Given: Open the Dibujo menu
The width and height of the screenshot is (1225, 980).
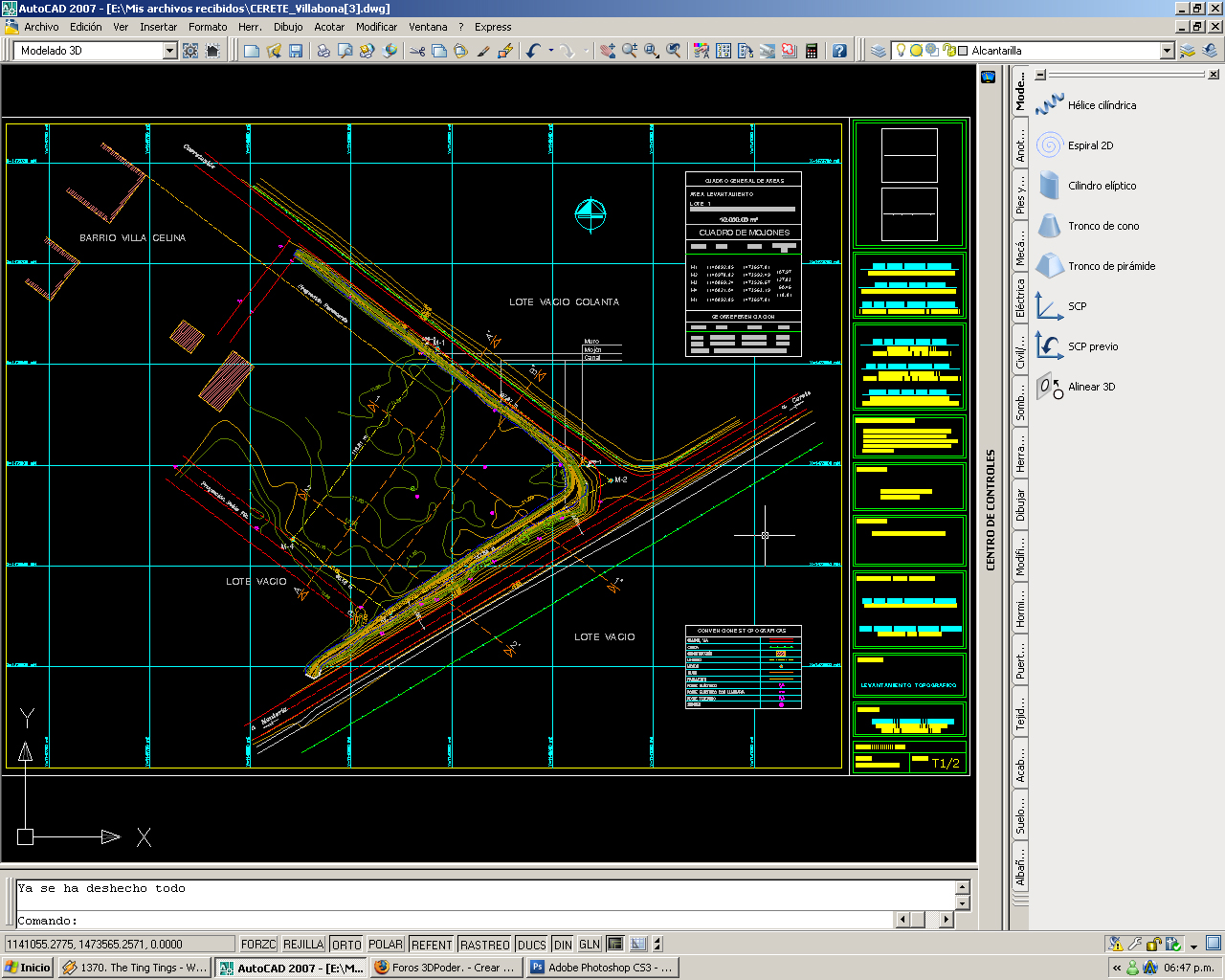Looking at the screenshot, I should coord(288,27).
